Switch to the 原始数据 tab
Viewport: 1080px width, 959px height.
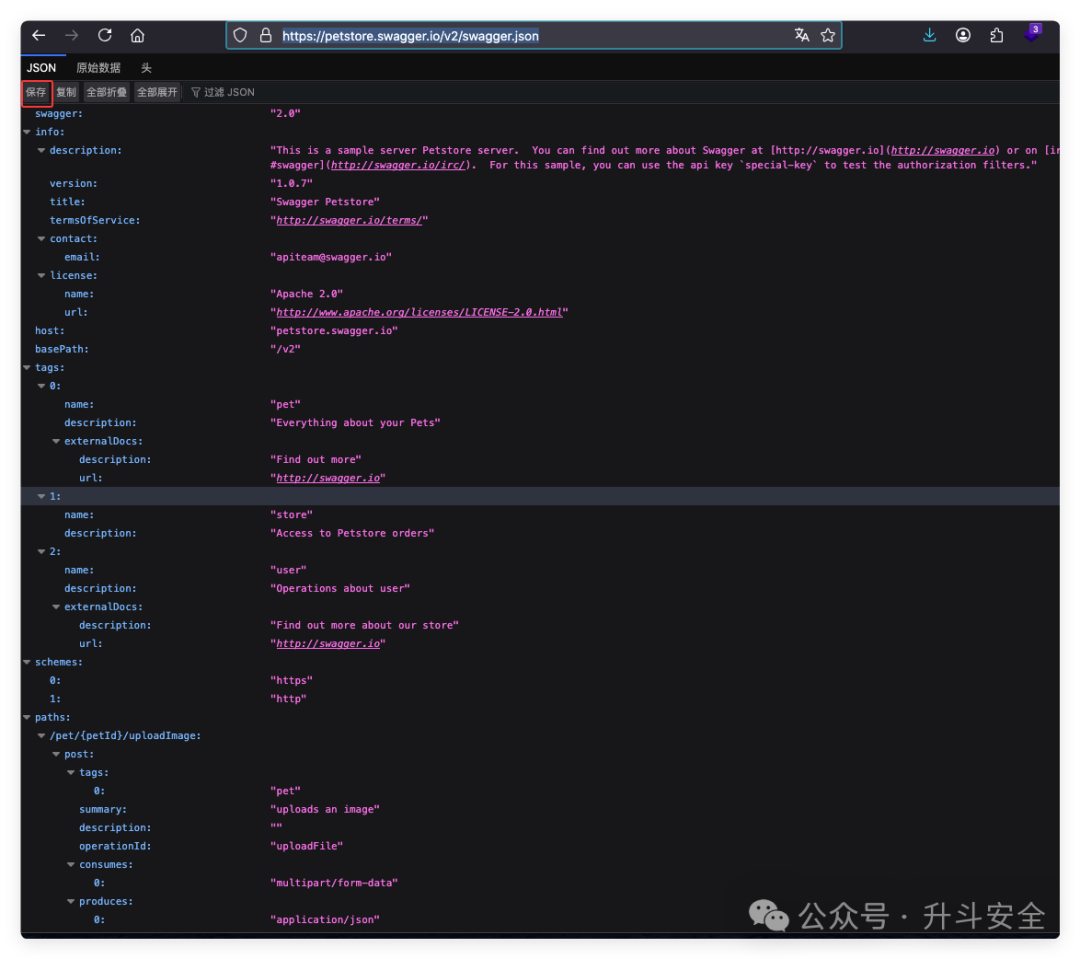tap(98, 68)
